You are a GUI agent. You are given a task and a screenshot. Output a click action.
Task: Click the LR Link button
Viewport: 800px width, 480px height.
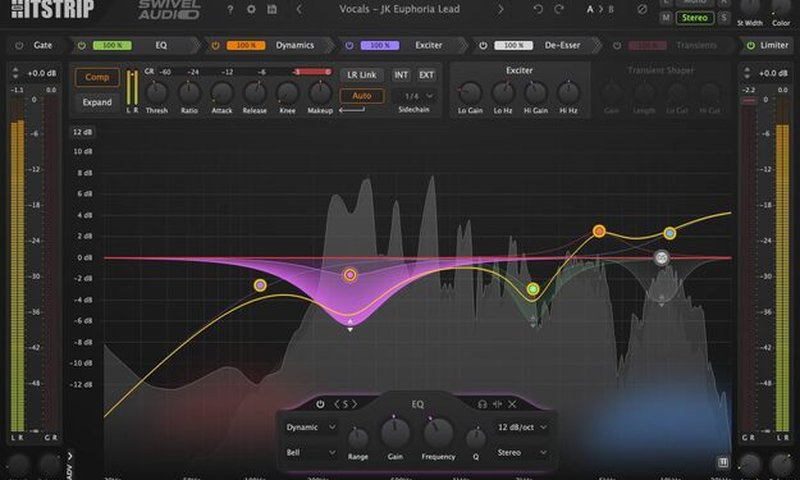(361, 75)
